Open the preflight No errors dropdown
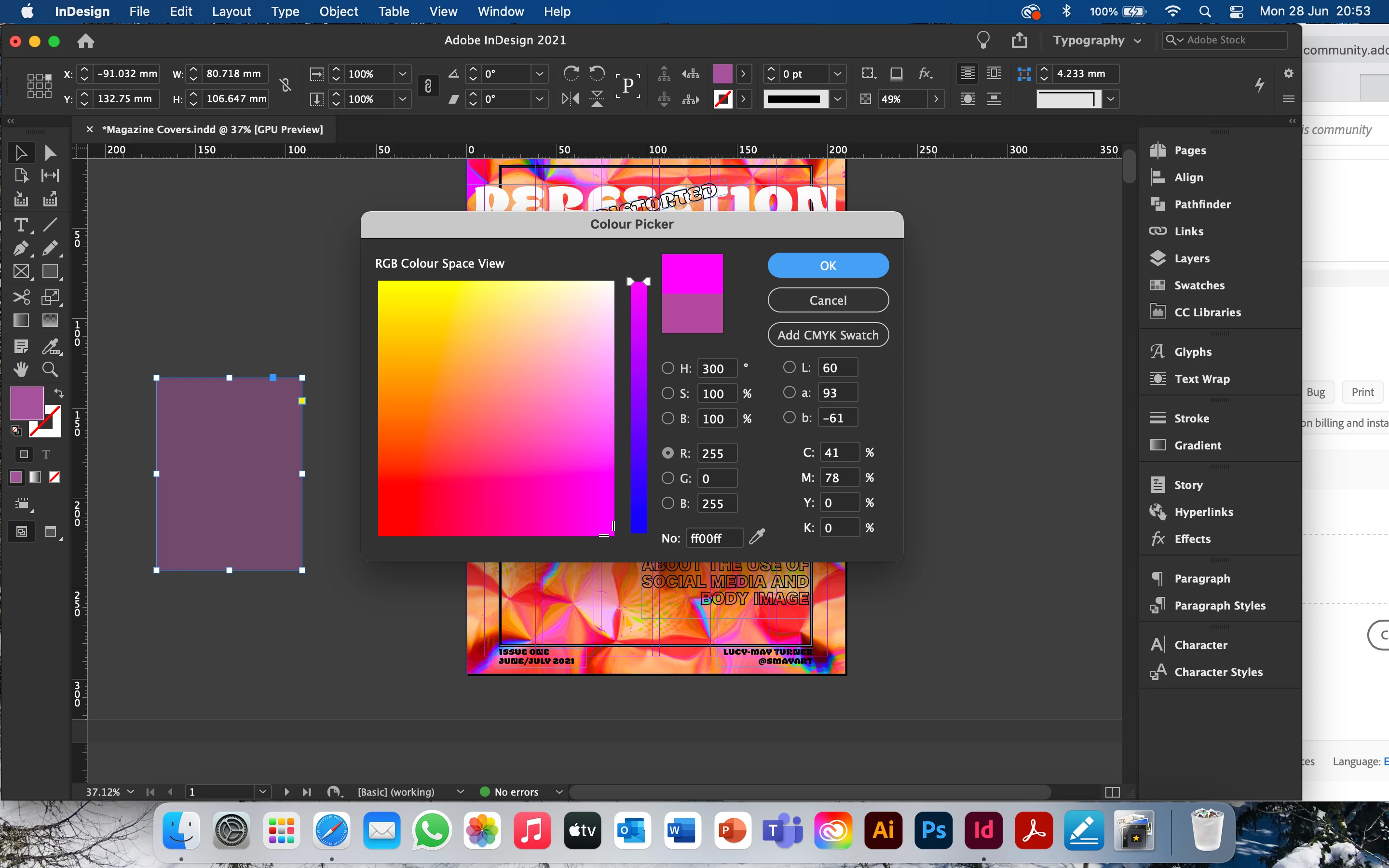 point(559,792)
